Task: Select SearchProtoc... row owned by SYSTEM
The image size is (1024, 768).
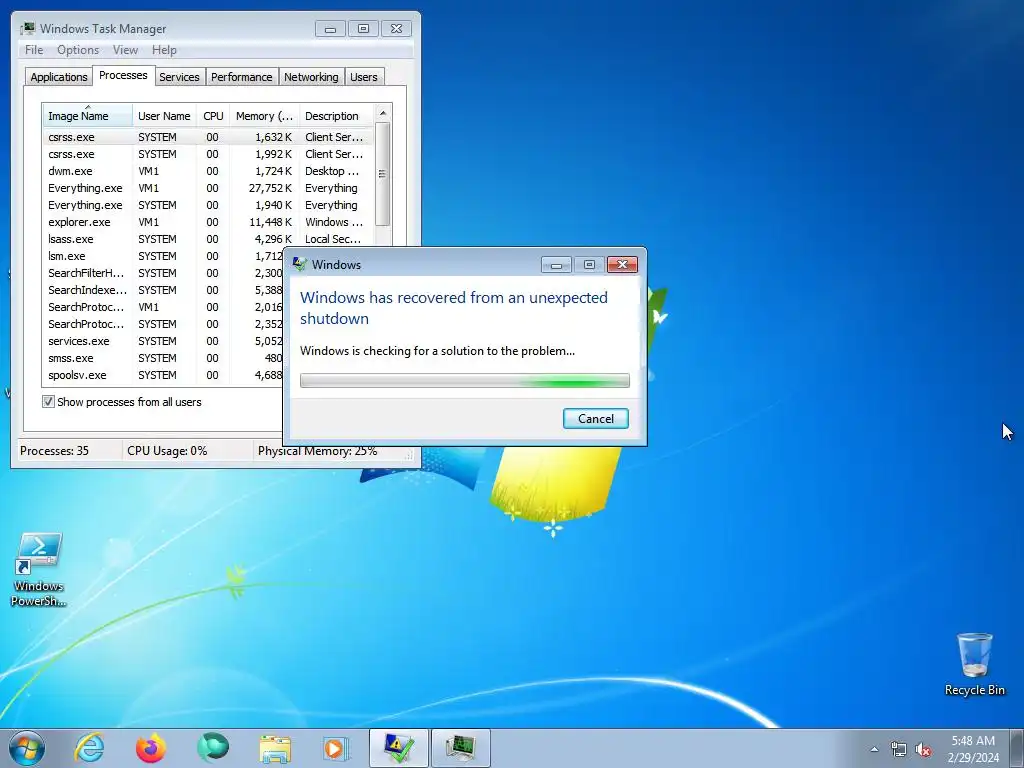Action: coord(163,324)
